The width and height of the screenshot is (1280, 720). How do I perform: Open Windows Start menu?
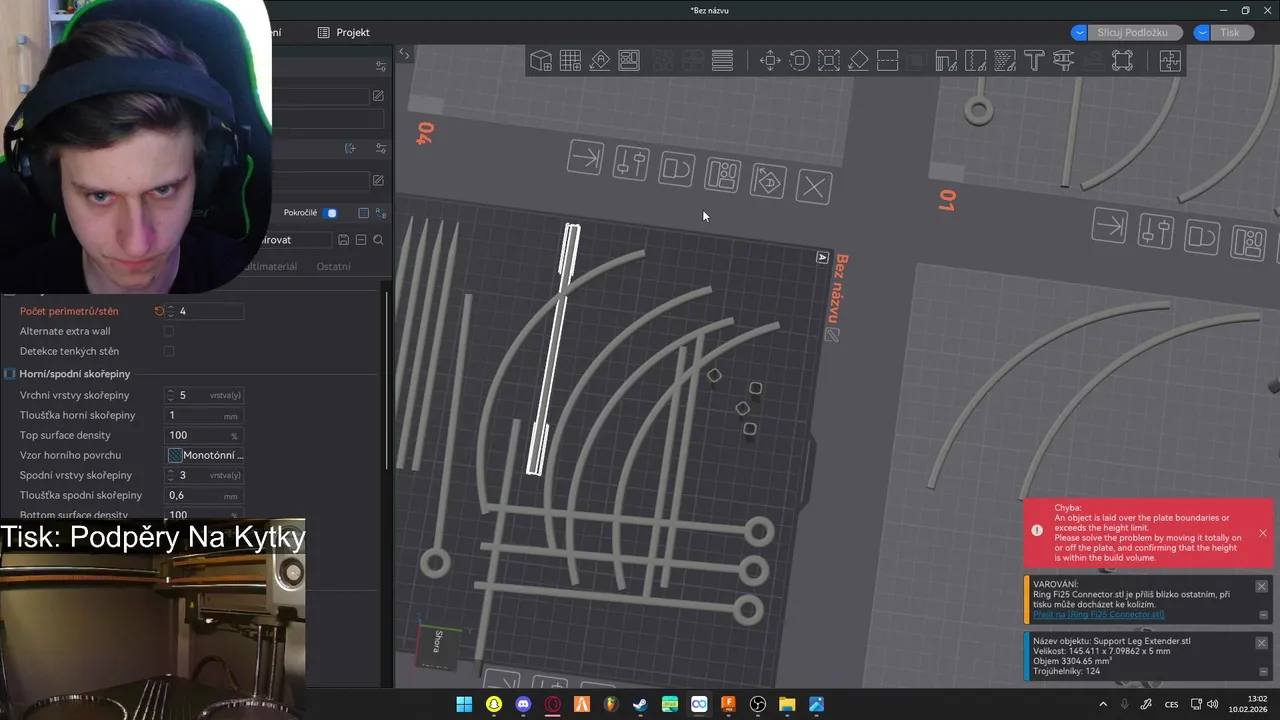click(x=464, y=704)
